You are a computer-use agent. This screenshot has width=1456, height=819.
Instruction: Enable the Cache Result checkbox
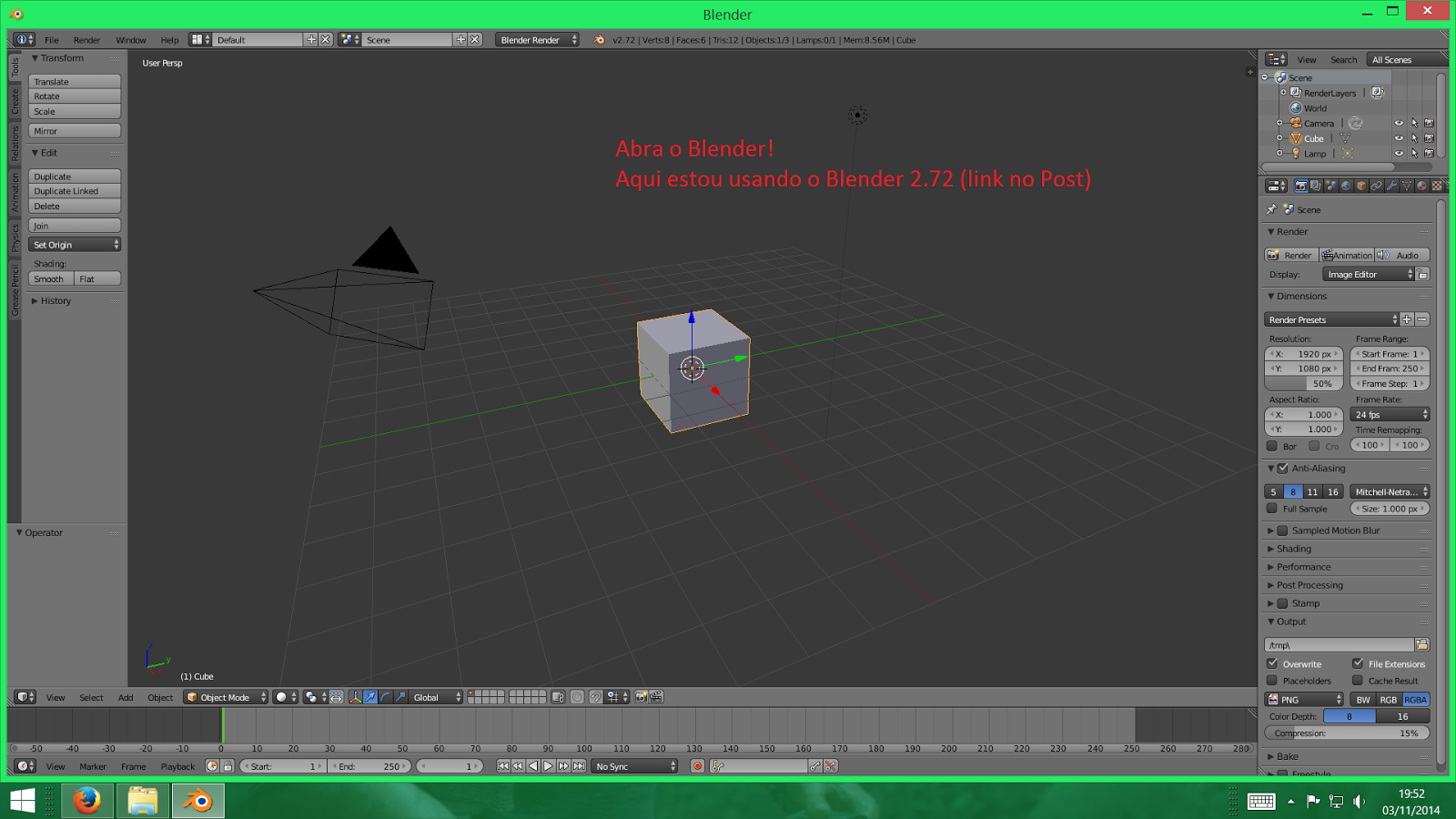point(1358,680)
